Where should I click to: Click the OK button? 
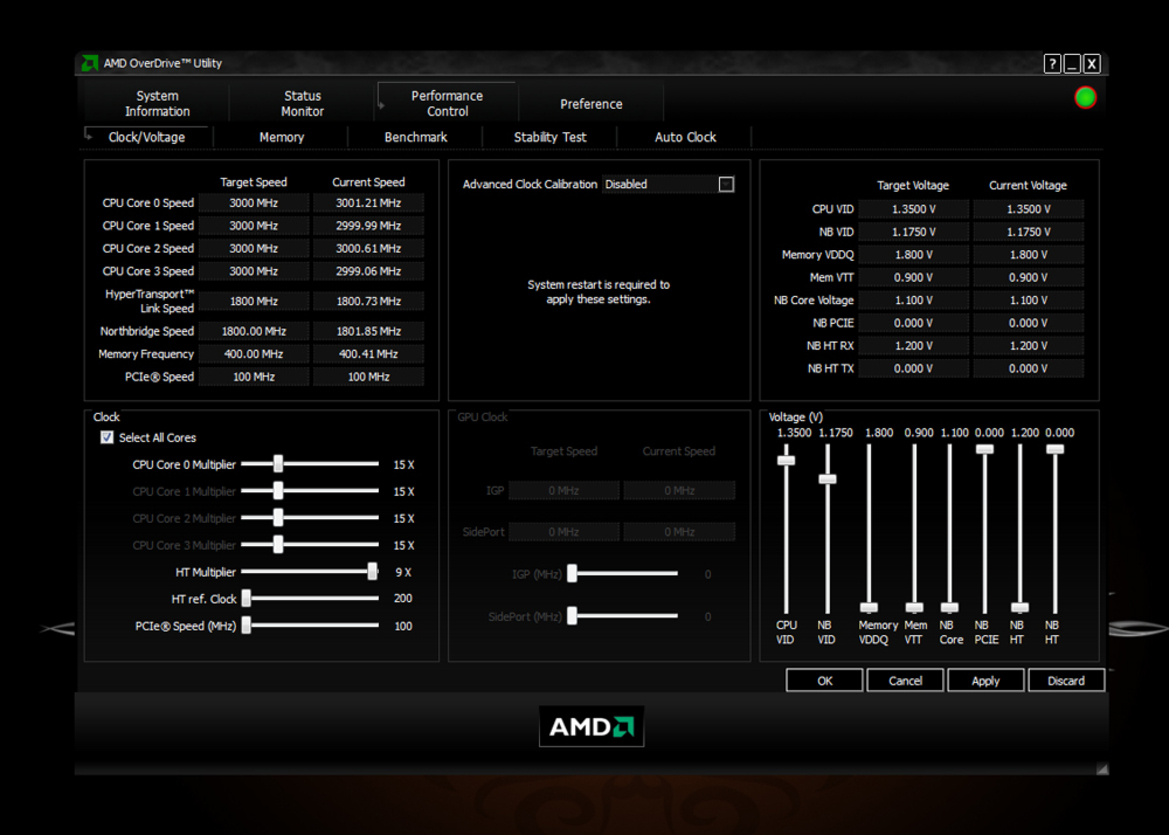(825, 681)
